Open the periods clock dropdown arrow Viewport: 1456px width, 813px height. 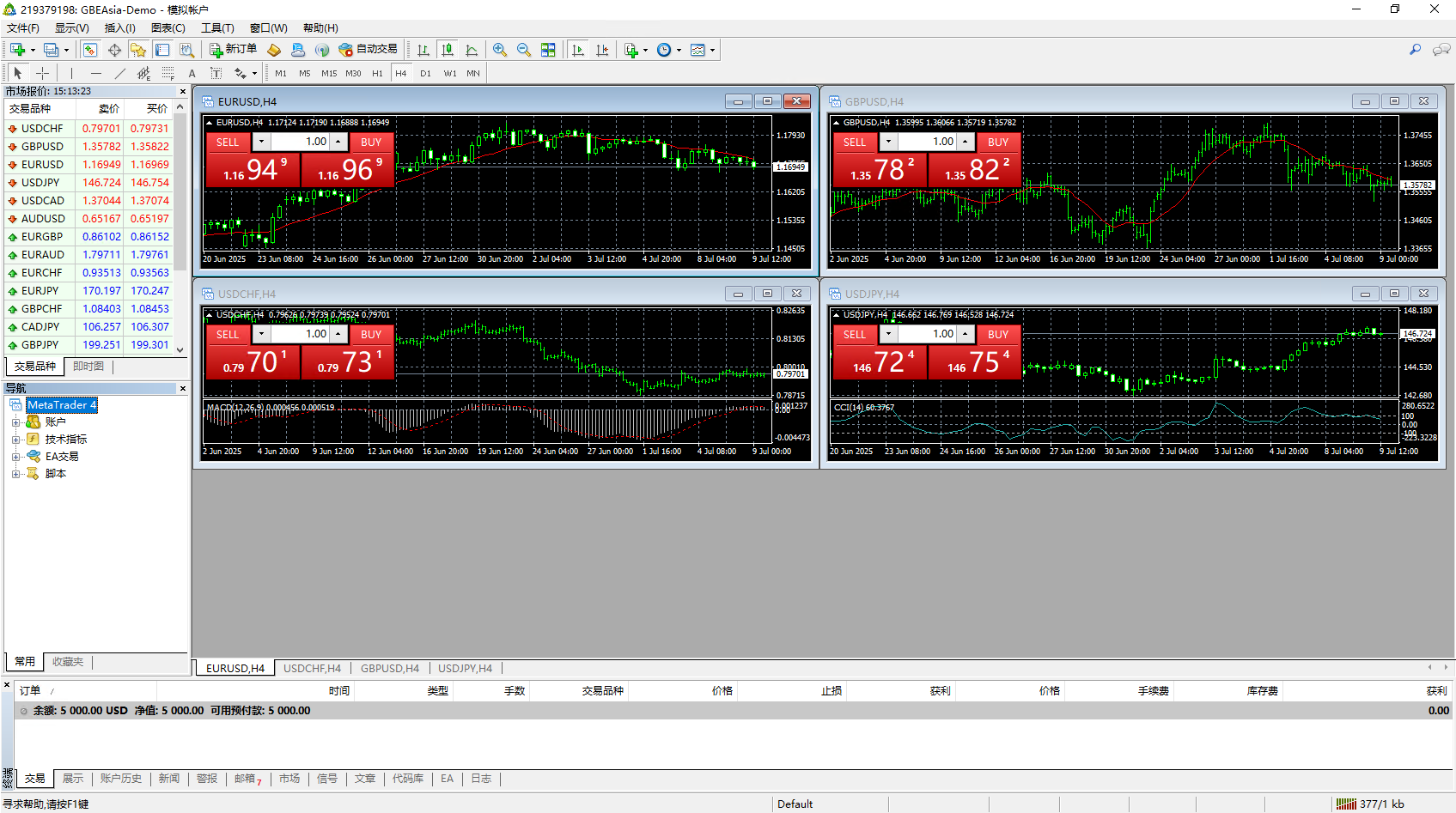pos(679,50)
